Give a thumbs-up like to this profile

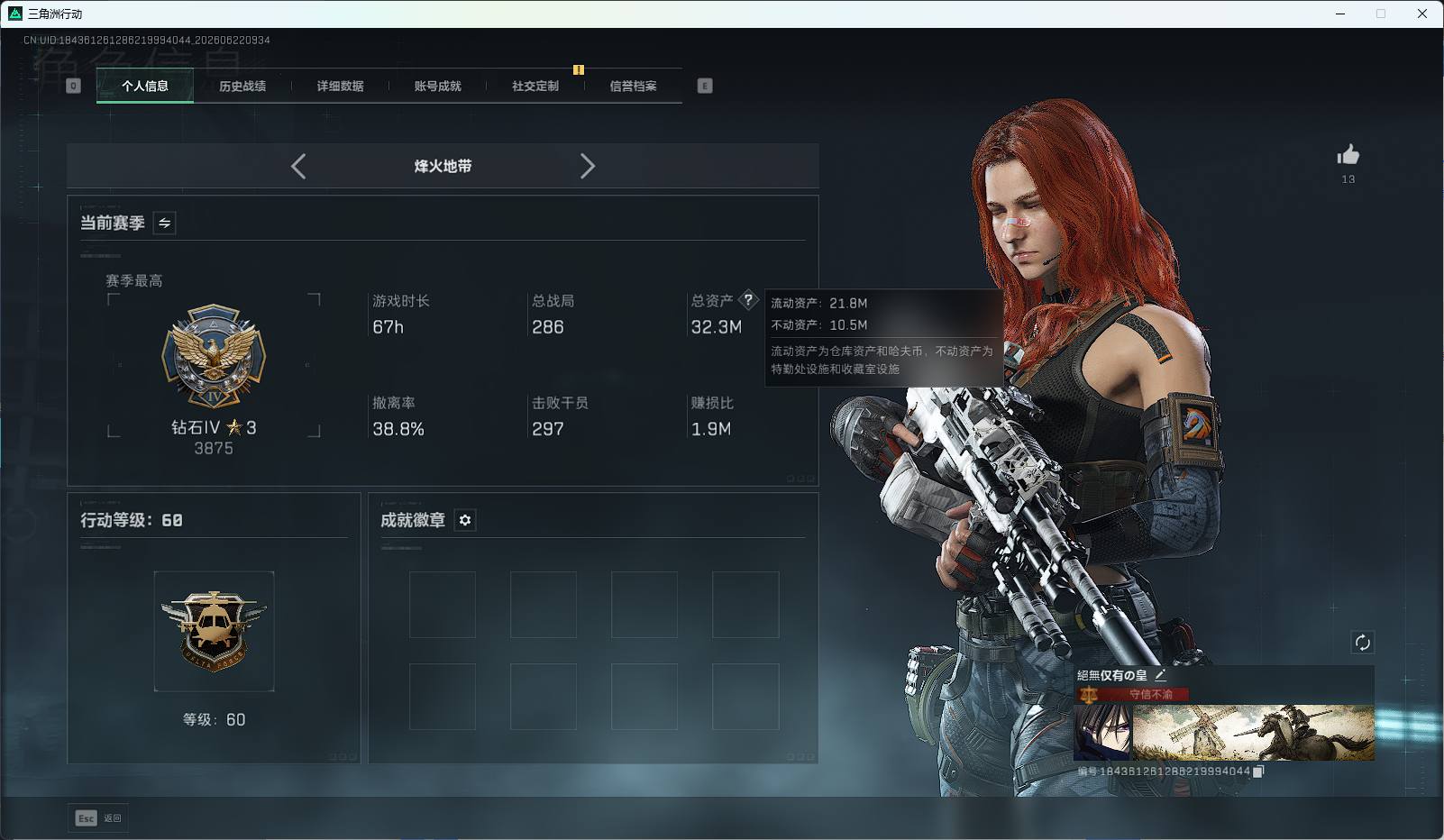pos(1348,155)
